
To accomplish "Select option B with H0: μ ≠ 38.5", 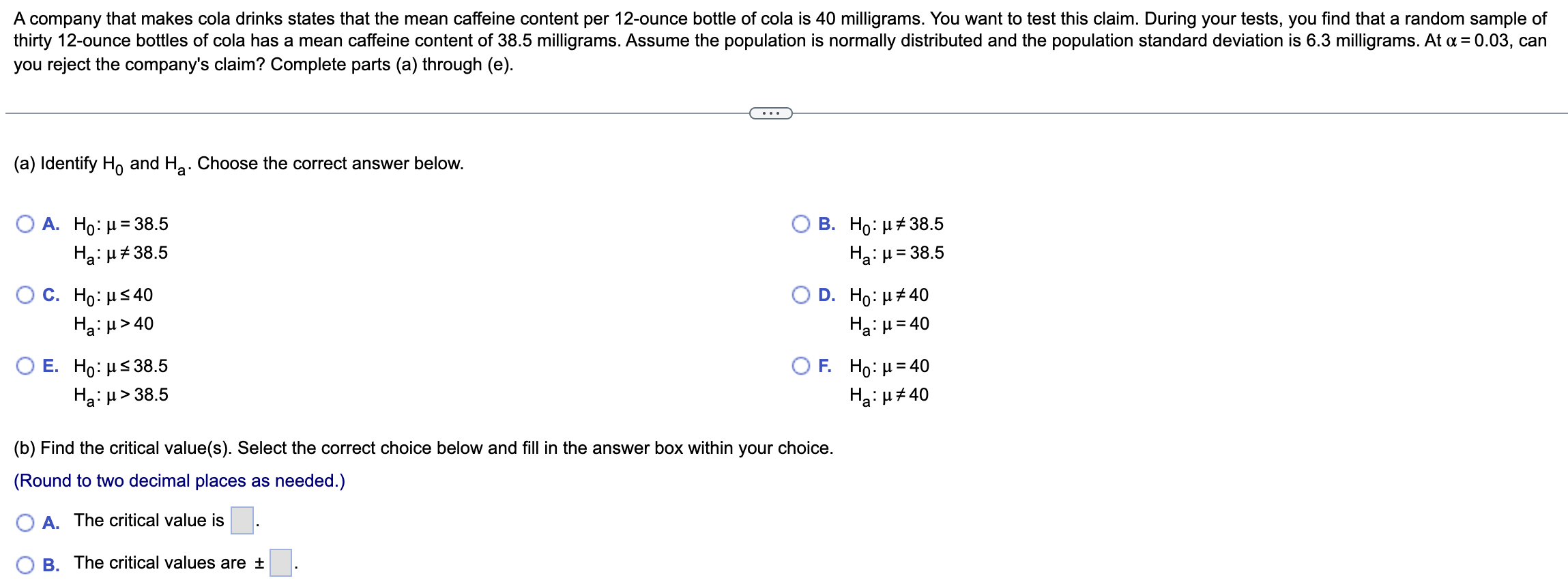I will (x=801, y=224).
